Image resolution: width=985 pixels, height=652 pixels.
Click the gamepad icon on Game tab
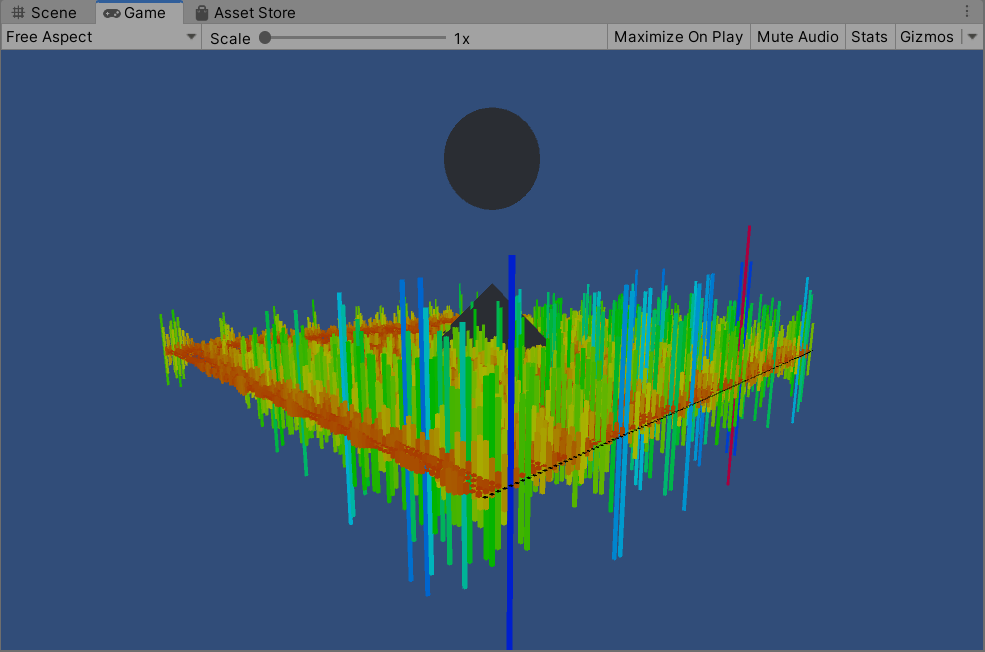click(112, 13)
